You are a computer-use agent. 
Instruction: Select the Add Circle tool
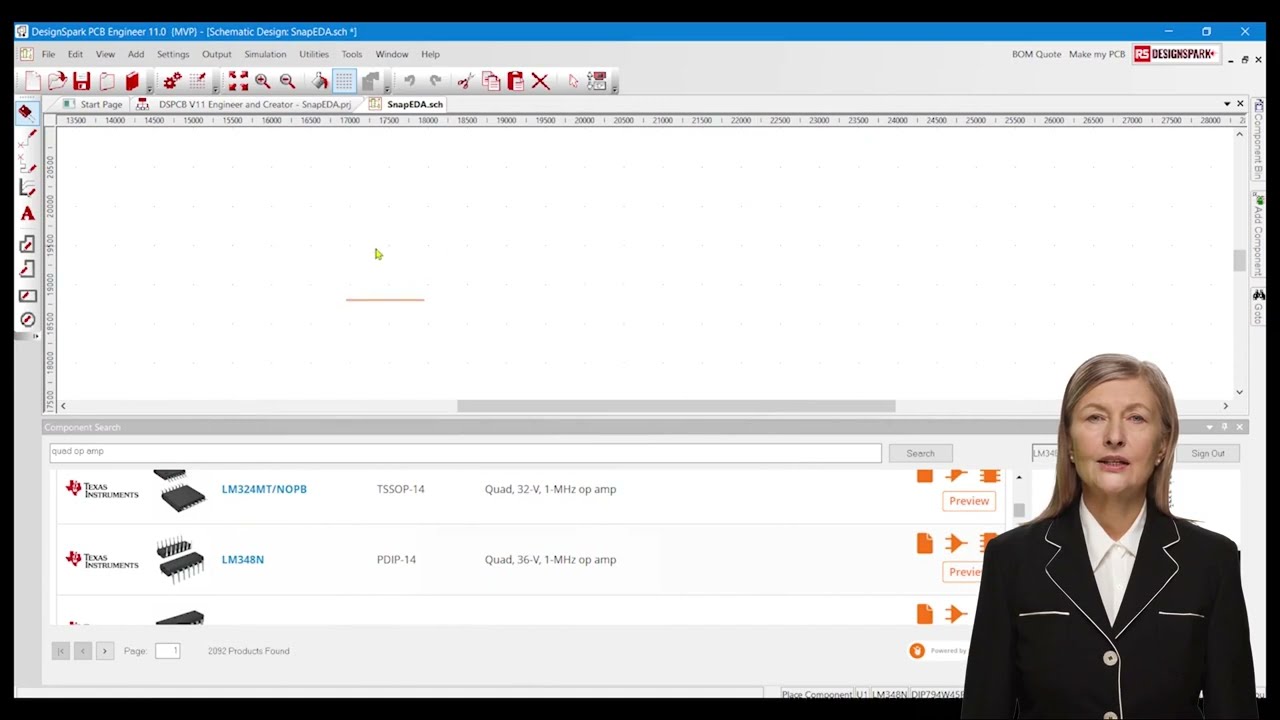(x=27, y=320)
